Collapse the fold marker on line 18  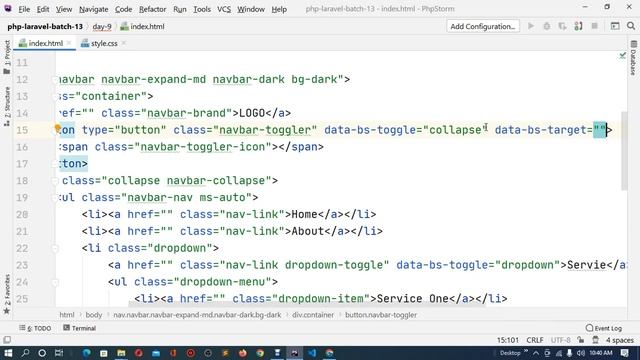pyautogui.click(x=55, y=181)
